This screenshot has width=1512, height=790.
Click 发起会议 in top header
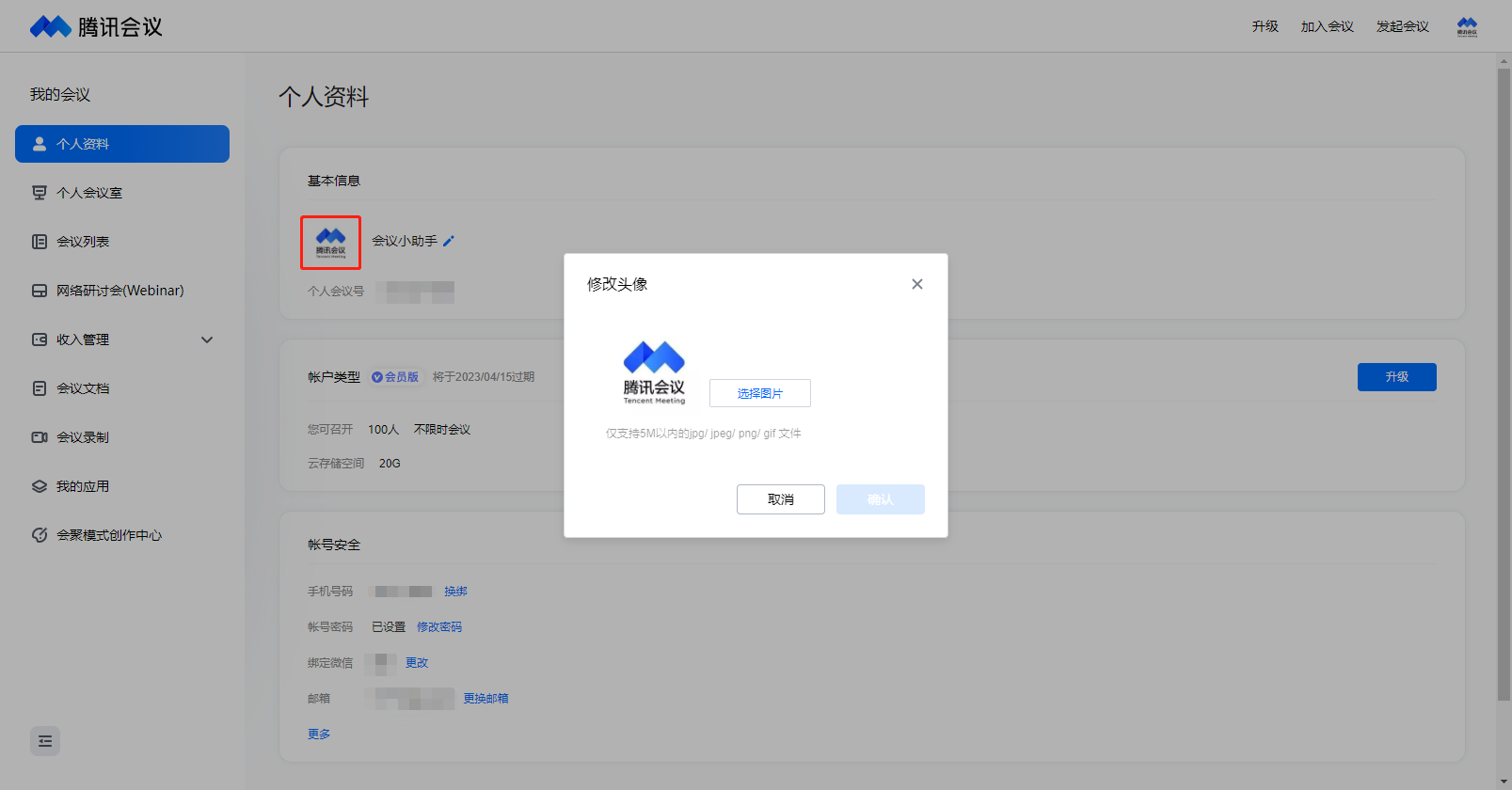tap(1403, 26)
